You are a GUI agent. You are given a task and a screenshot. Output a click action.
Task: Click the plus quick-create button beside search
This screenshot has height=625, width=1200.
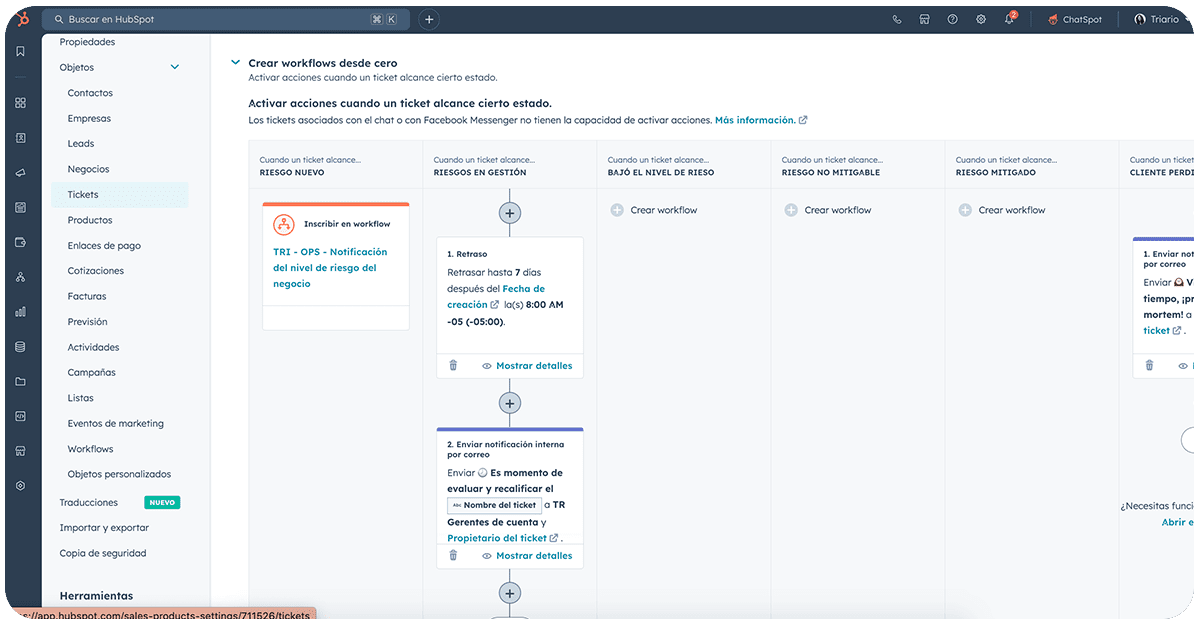(428, 19)
